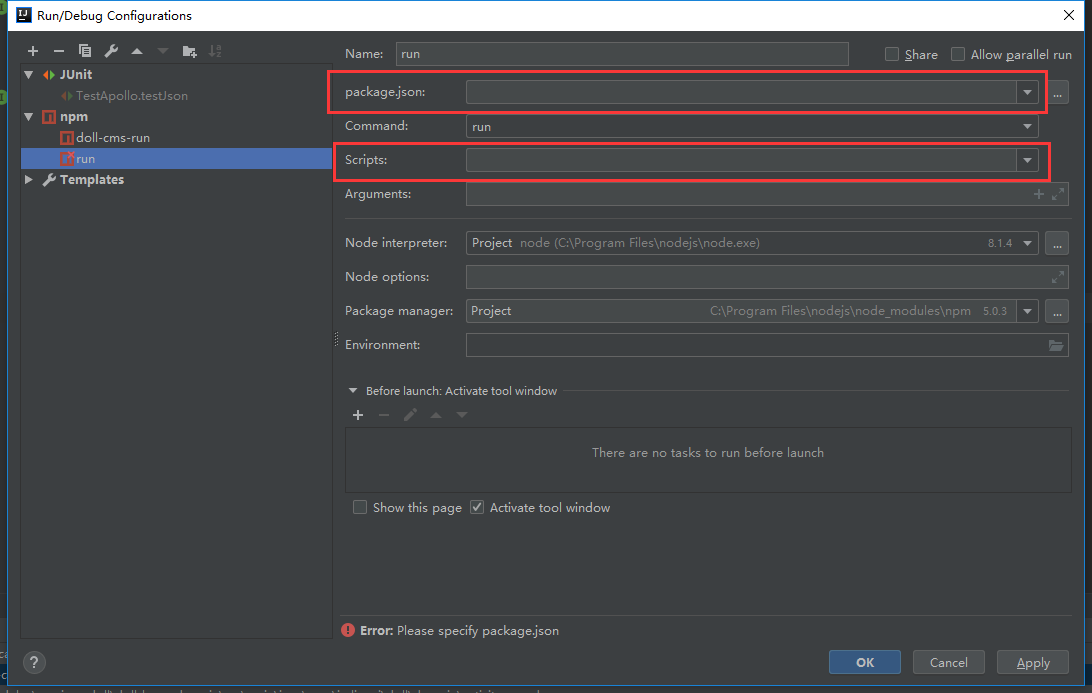Click the OK button

864,662
